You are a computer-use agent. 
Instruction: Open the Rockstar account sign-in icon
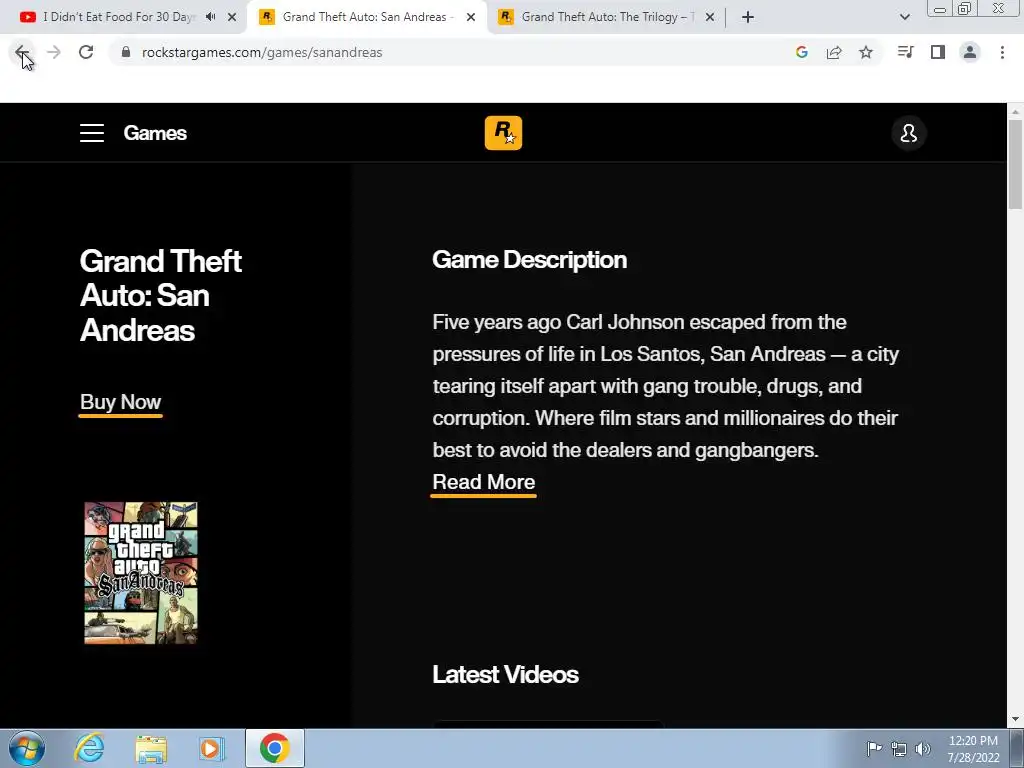[908, 133]
